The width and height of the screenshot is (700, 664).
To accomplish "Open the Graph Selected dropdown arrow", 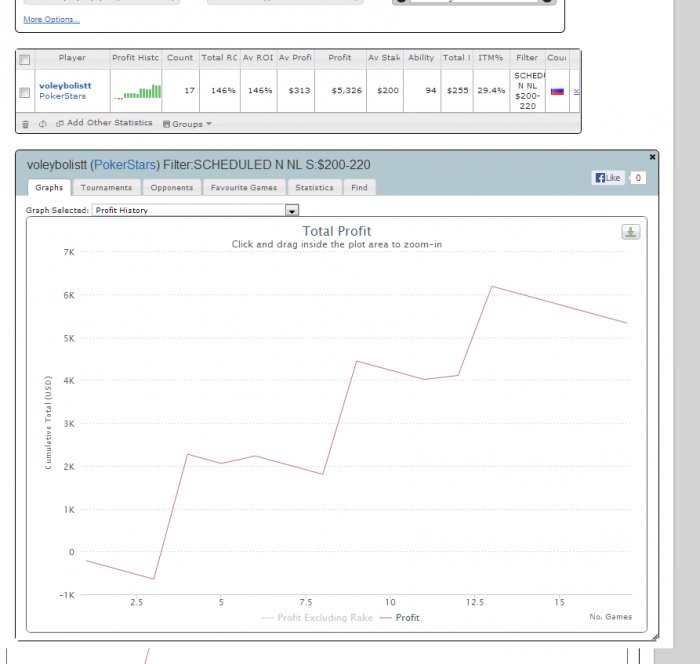I will tap(292, 210).
